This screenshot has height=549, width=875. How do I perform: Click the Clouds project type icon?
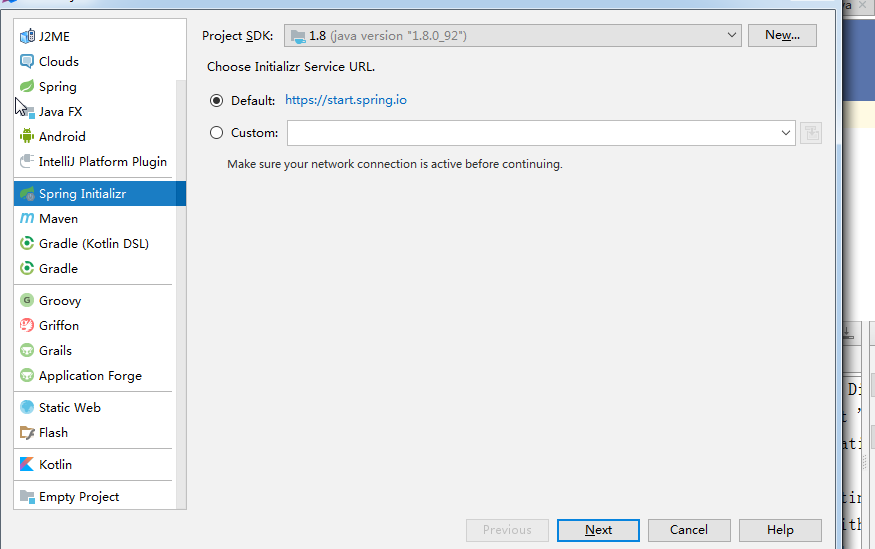click(27, 61)
